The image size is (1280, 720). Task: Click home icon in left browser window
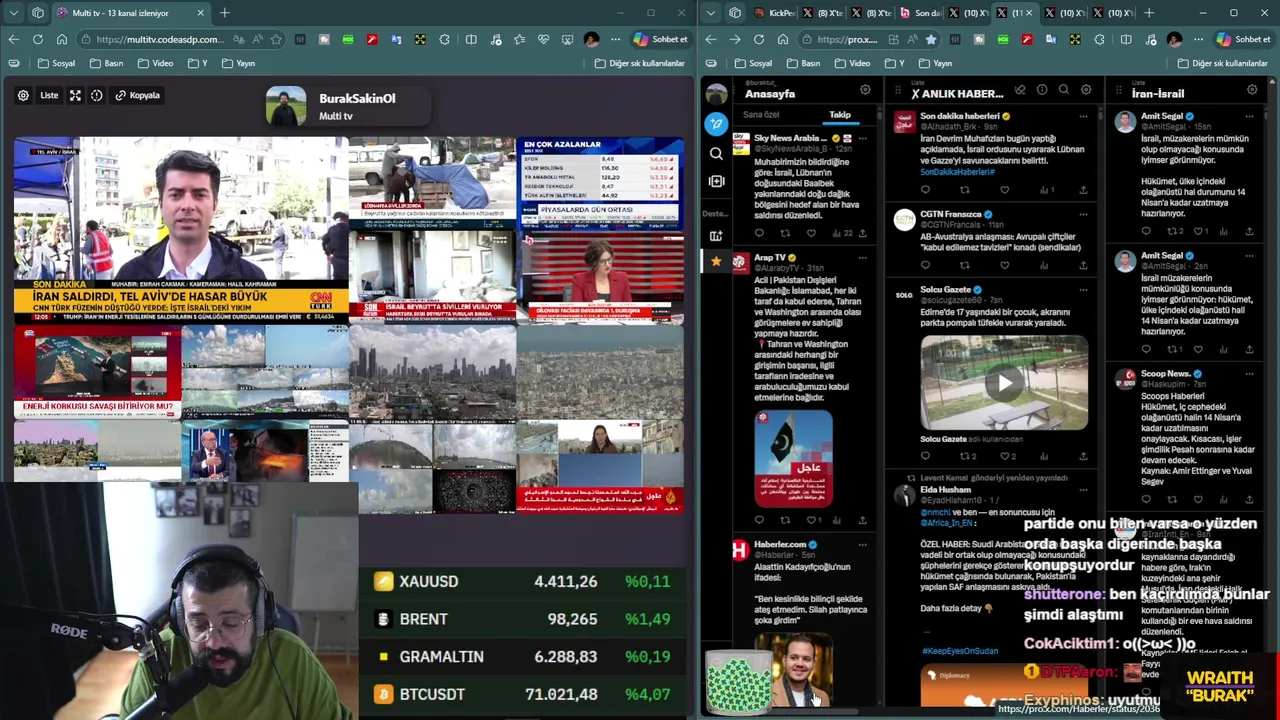pyautogui.click(x=61, y=39)
